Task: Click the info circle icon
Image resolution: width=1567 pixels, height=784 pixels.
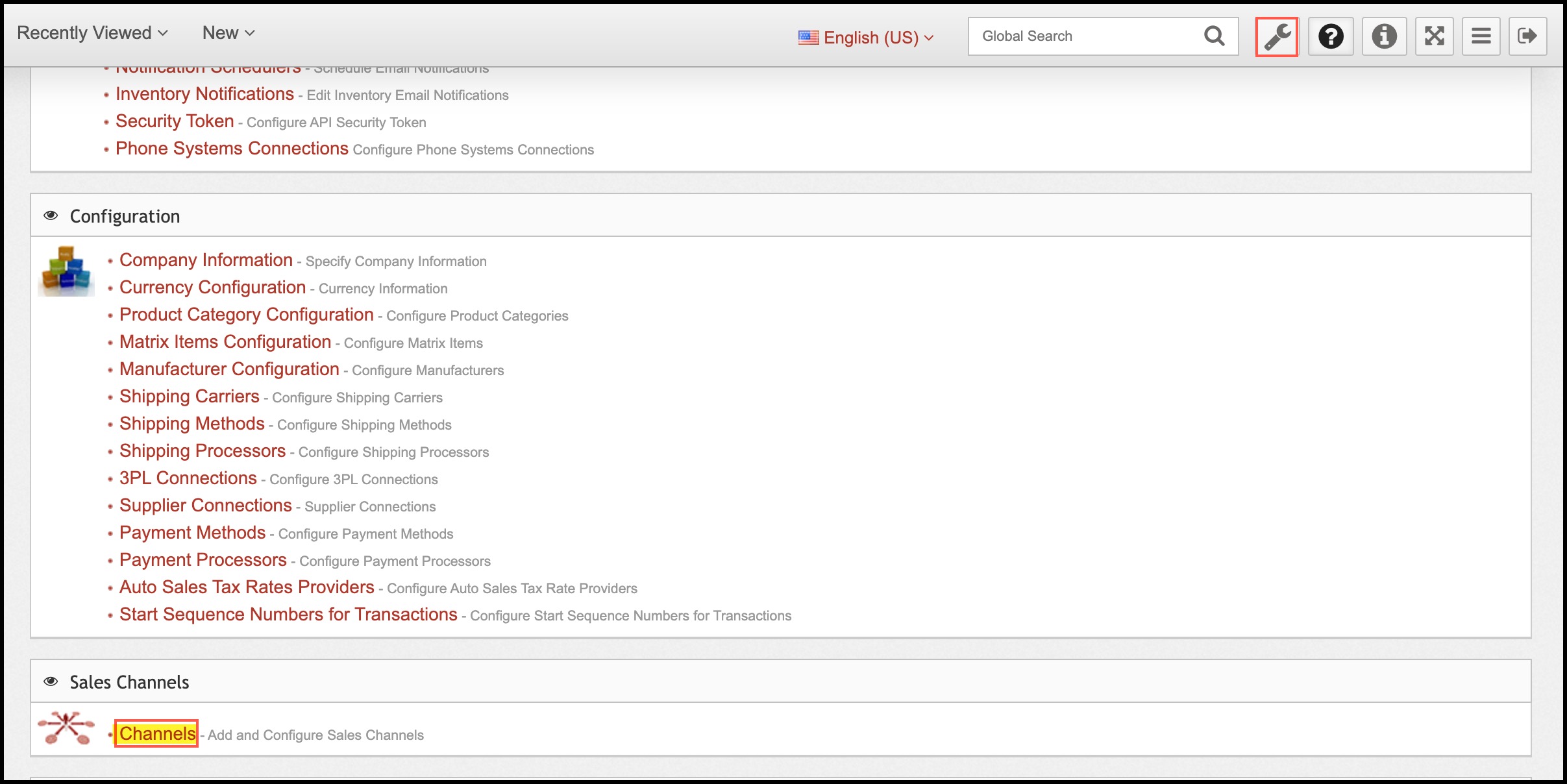Action: (1383, 36)
